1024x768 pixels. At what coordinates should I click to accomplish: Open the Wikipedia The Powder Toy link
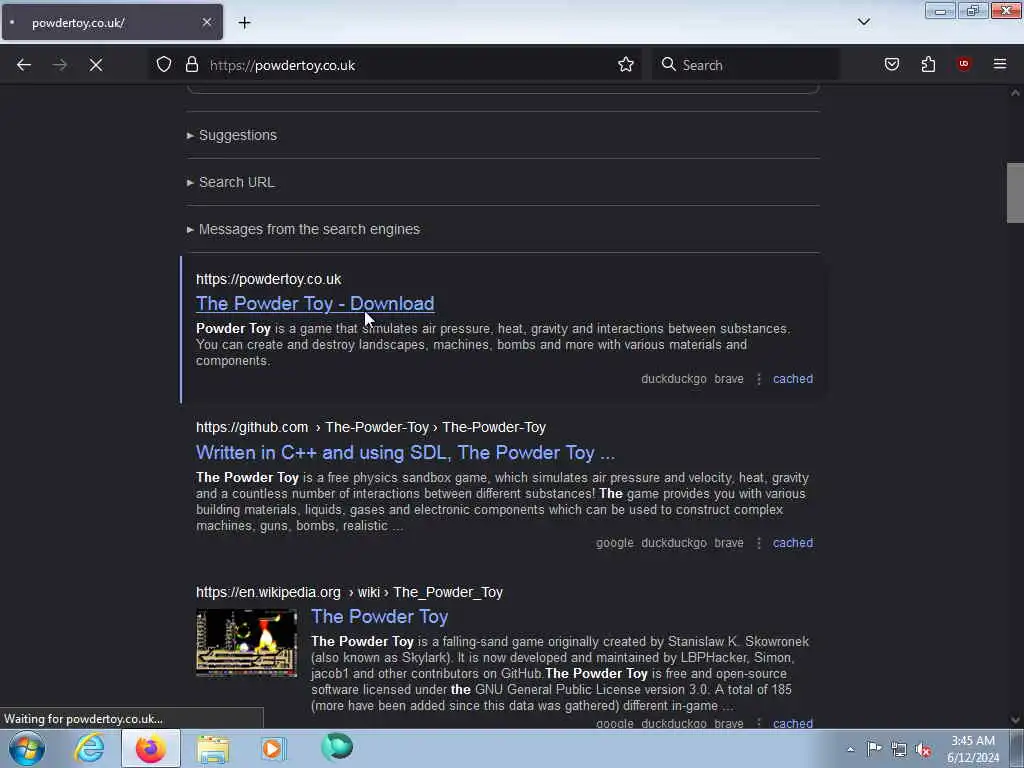pos(379,616)
